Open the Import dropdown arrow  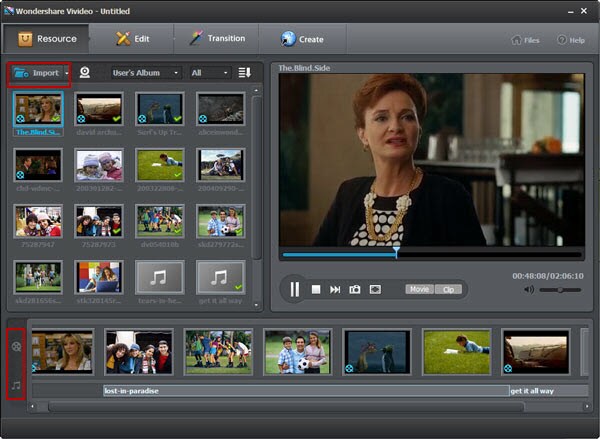(67, 73)
